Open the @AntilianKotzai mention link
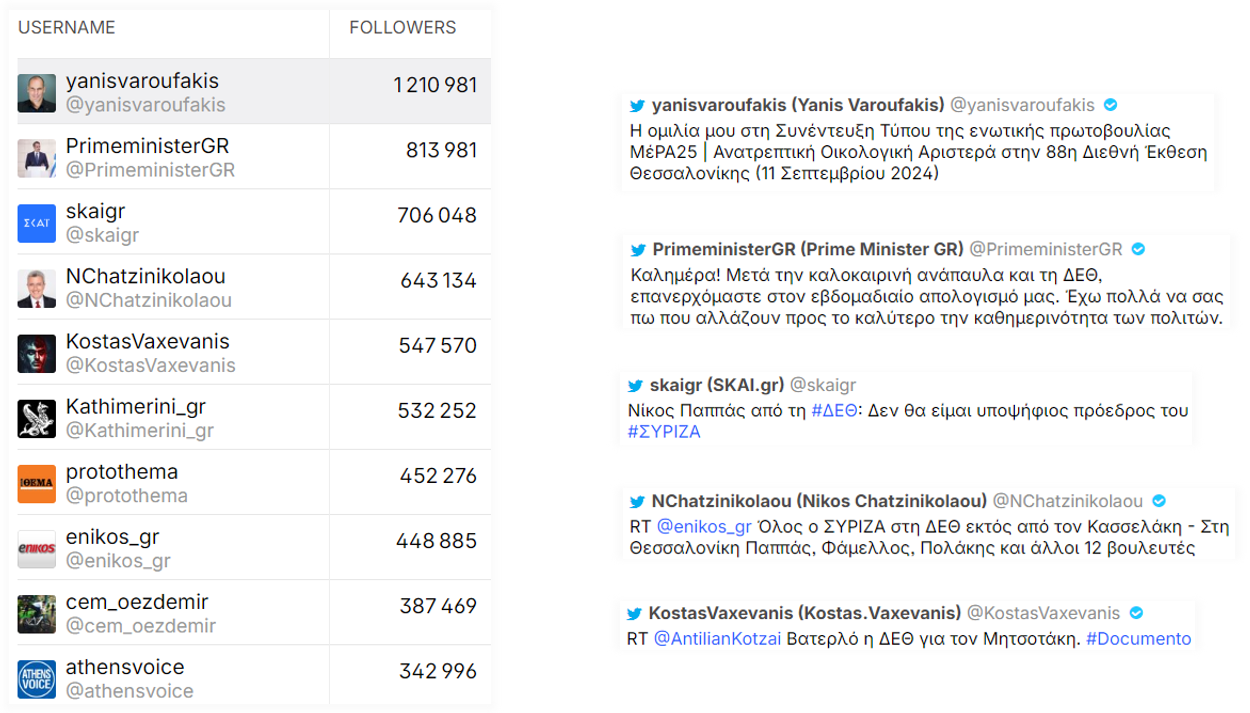Viewport: 1250px width, 713px height. (717, 638)
